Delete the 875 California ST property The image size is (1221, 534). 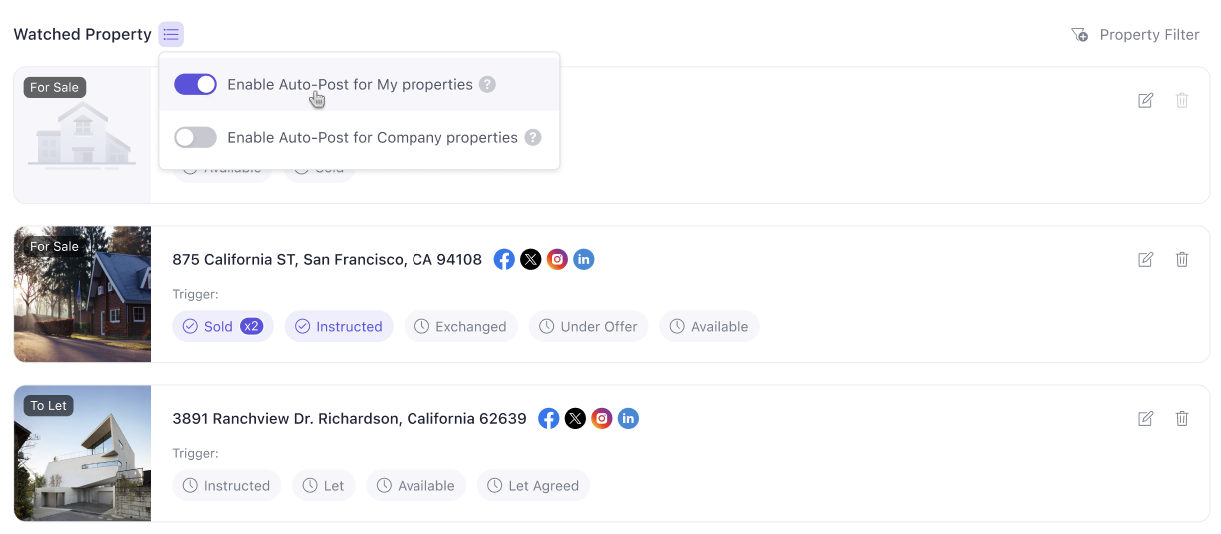1182,260
